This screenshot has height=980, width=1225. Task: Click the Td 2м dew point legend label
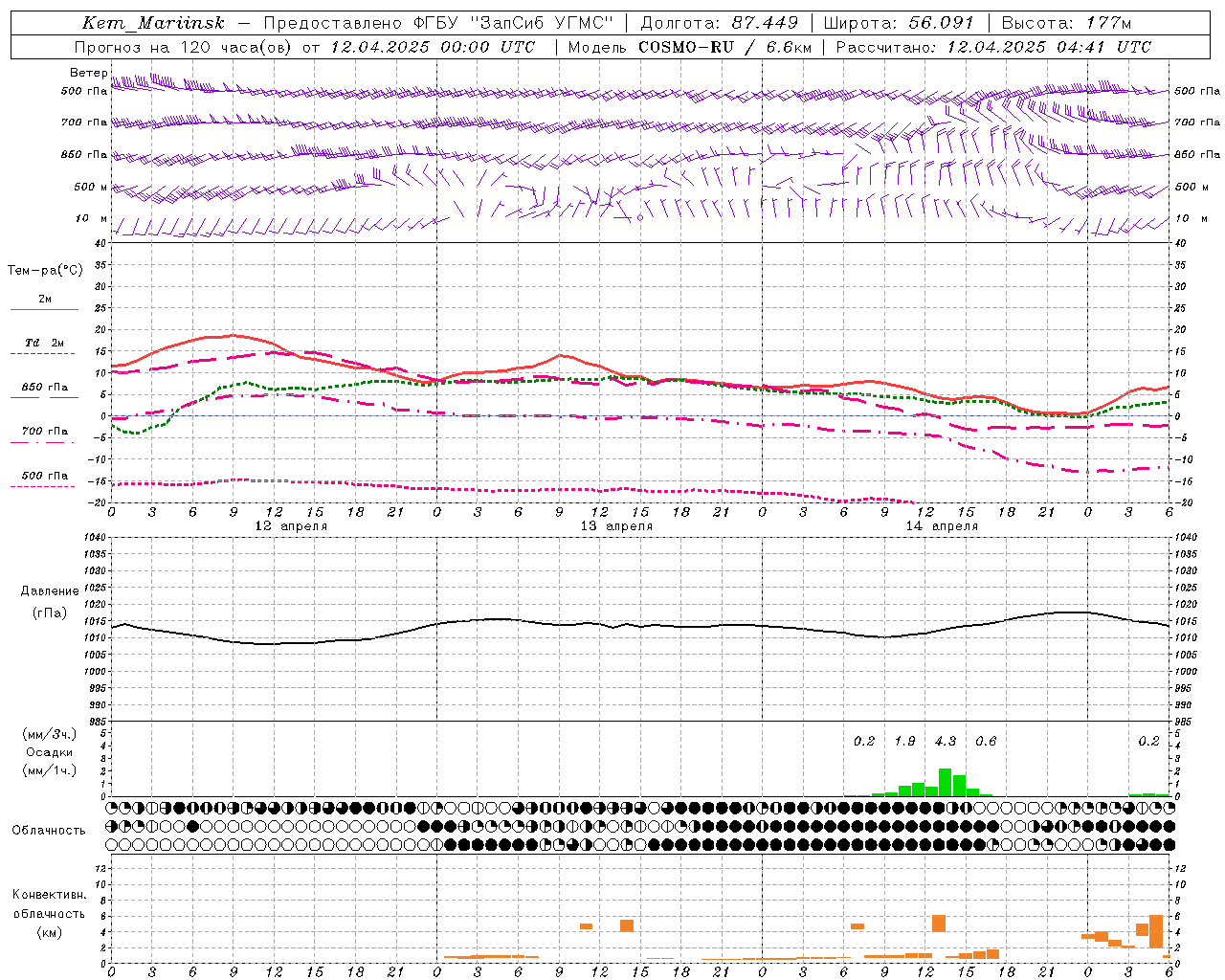point(45,343)
